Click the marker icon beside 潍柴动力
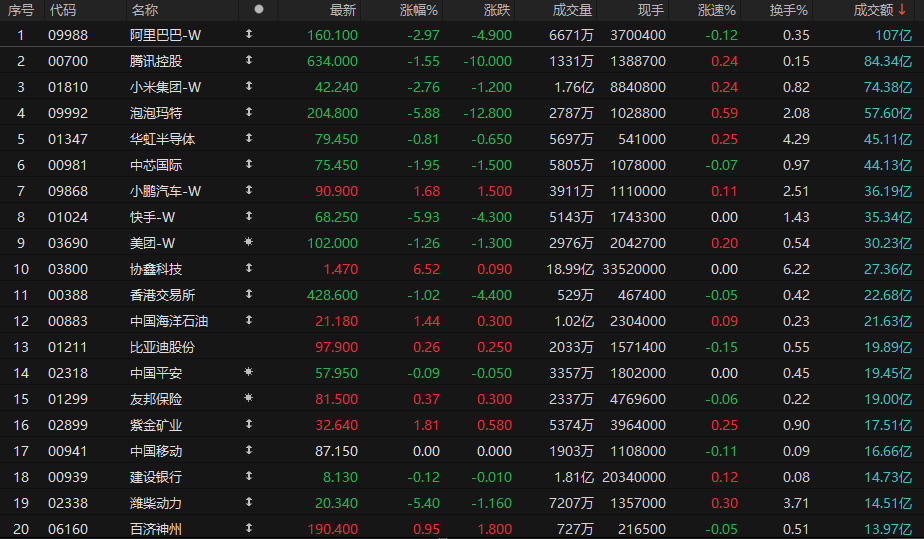924x539 pixels. (x=249, y=502)
